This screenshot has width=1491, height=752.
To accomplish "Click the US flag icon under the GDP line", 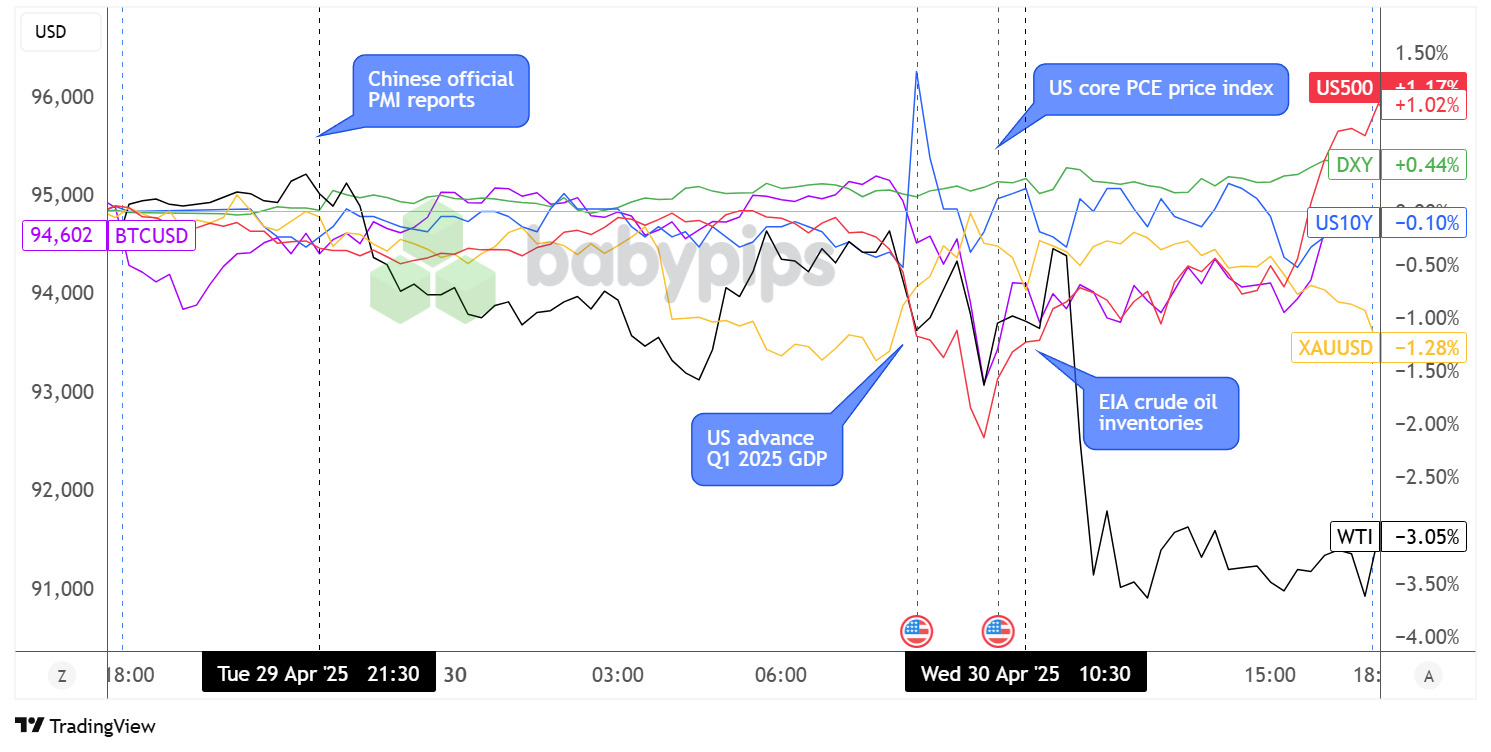I will tap(917, 631).
